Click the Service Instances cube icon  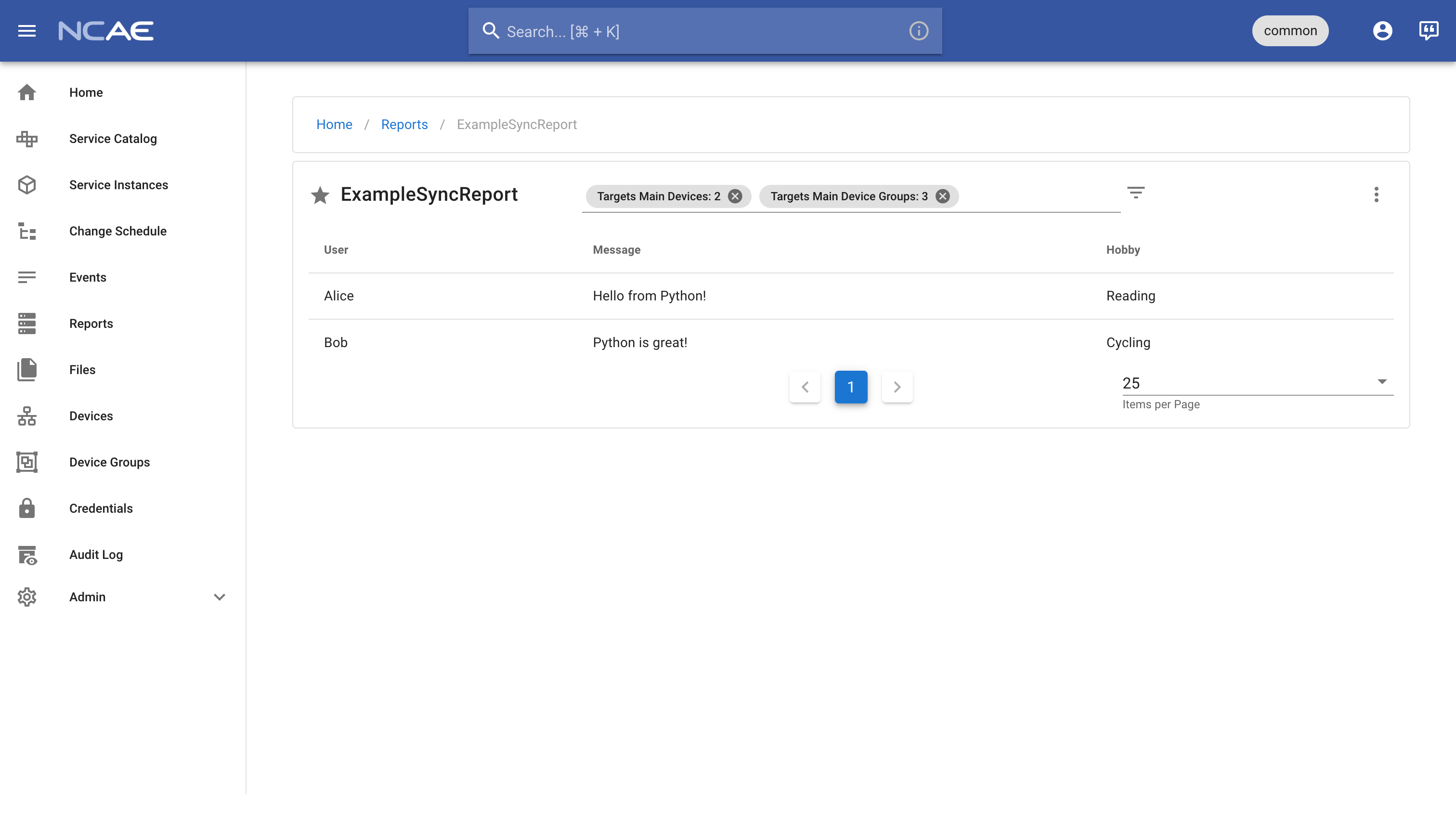(27, 185)
